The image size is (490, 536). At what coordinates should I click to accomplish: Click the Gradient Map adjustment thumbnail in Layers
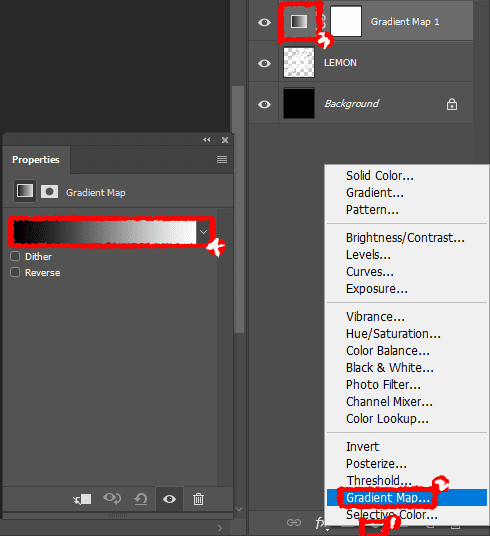299,22
